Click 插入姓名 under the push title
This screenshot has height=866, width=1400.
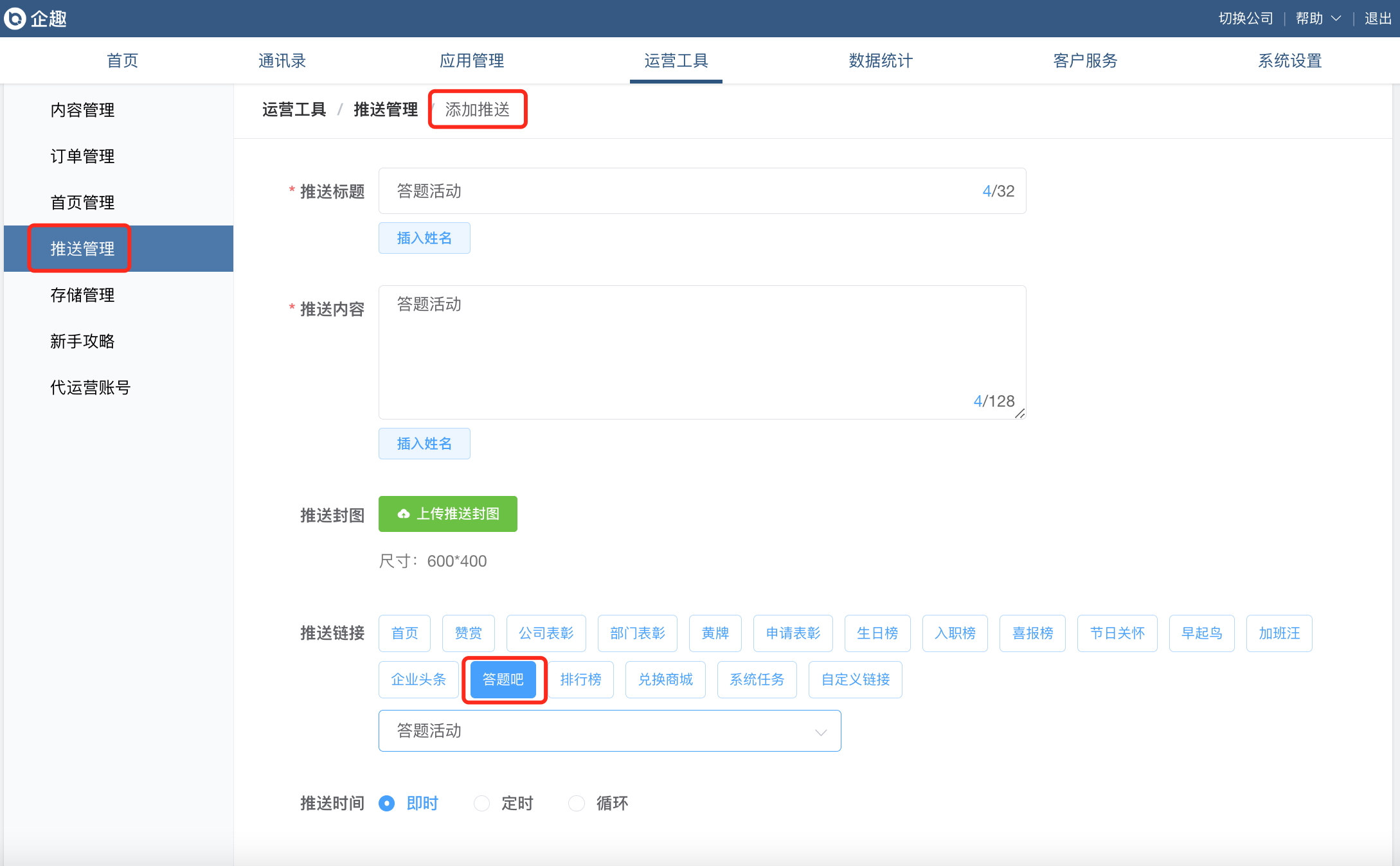point(424,238)
